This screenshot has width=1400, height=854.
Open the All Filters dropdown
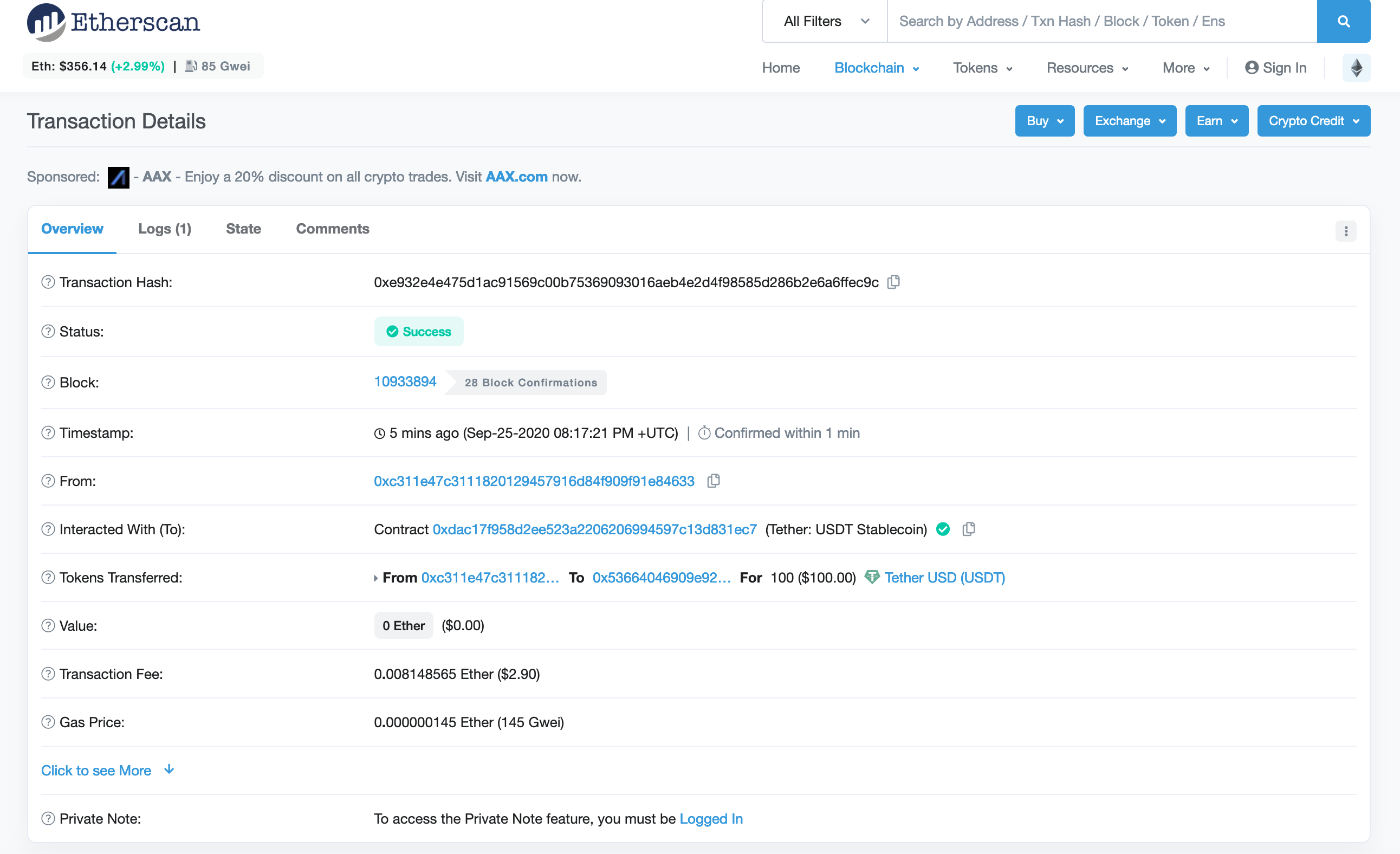coord(825,21)
